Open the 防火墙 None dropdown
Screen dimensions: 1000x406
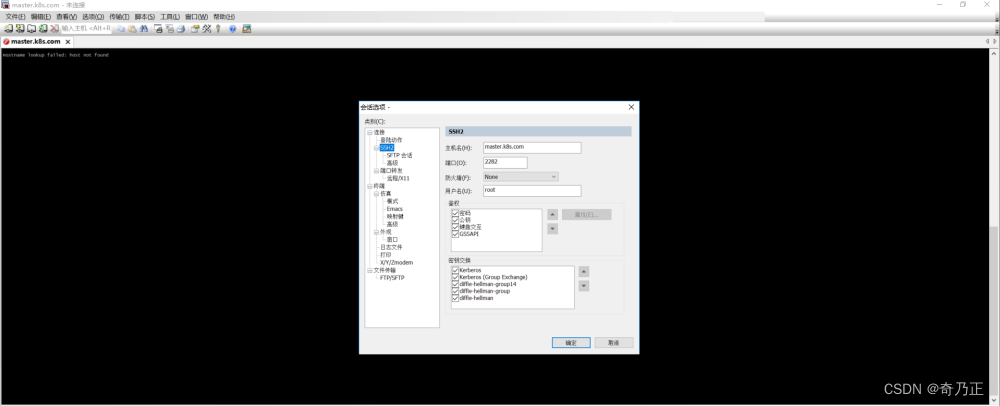(520, 177)
